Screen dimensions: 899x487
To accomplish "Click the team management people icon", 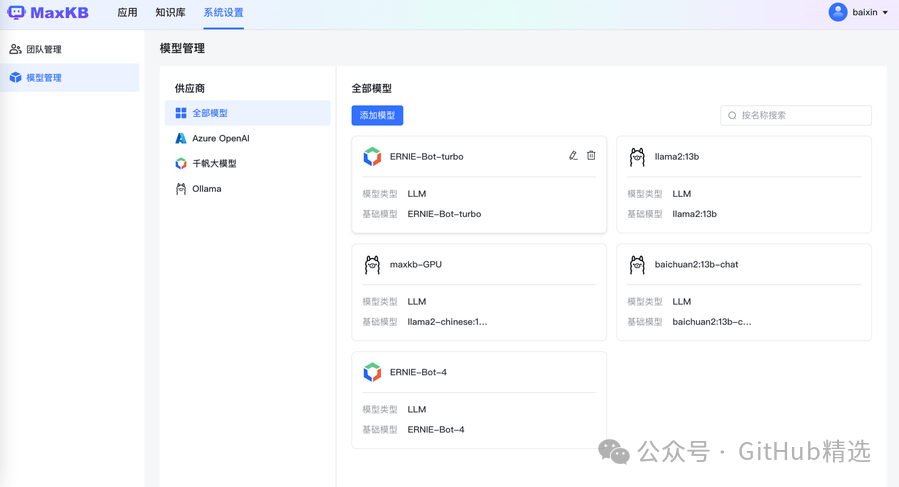I will (15, 49).
